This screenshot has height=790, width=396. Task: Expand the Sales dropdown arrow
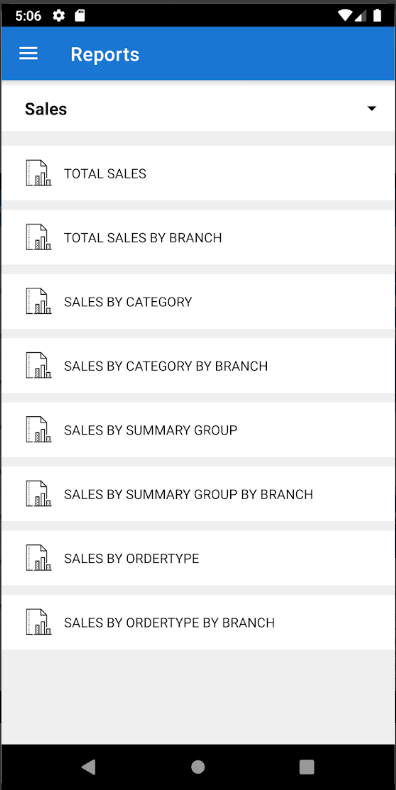[372, 108]
